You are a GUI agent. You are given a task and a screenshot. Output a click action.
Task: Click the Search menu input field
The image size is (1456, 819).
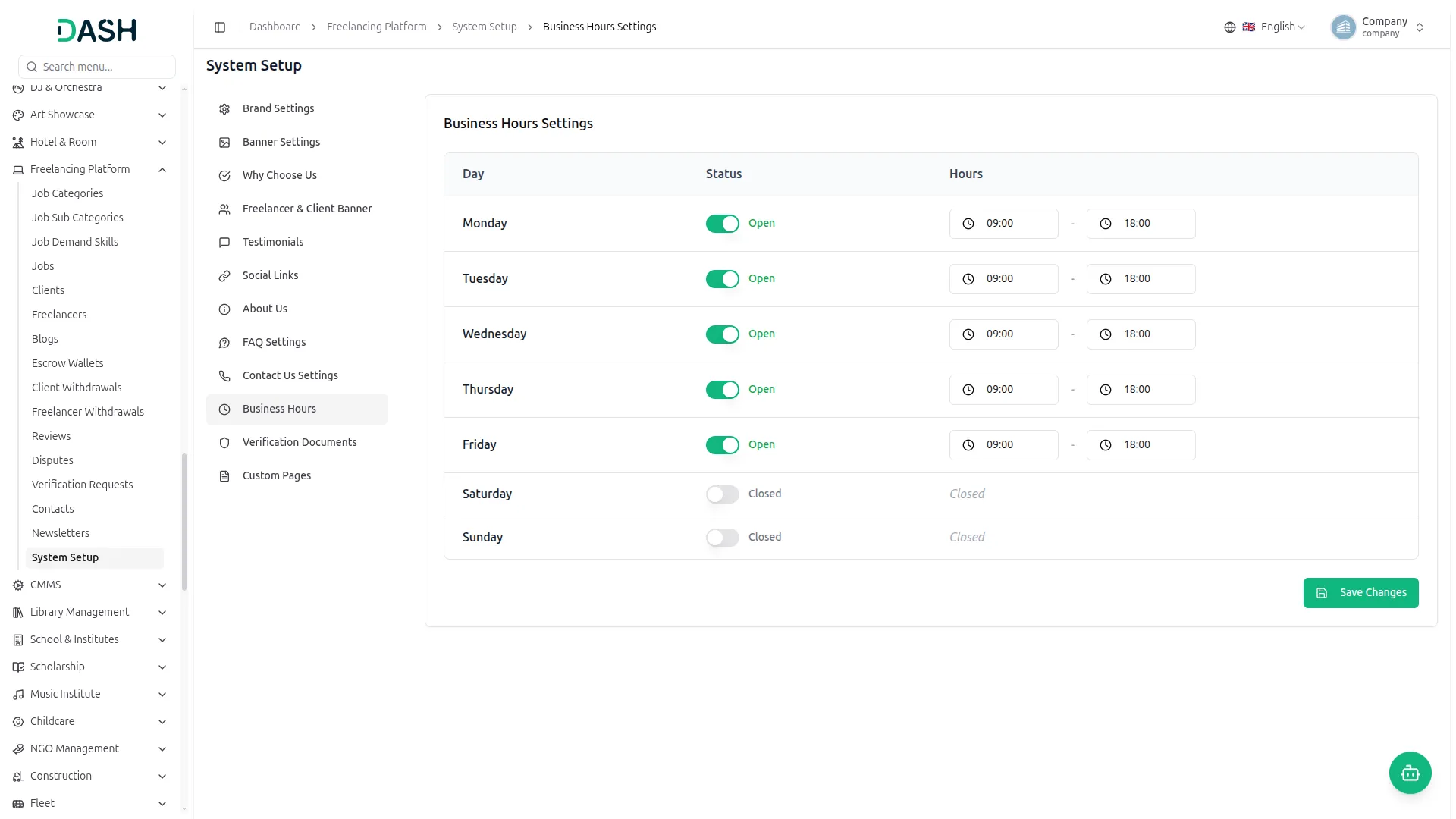97,67
